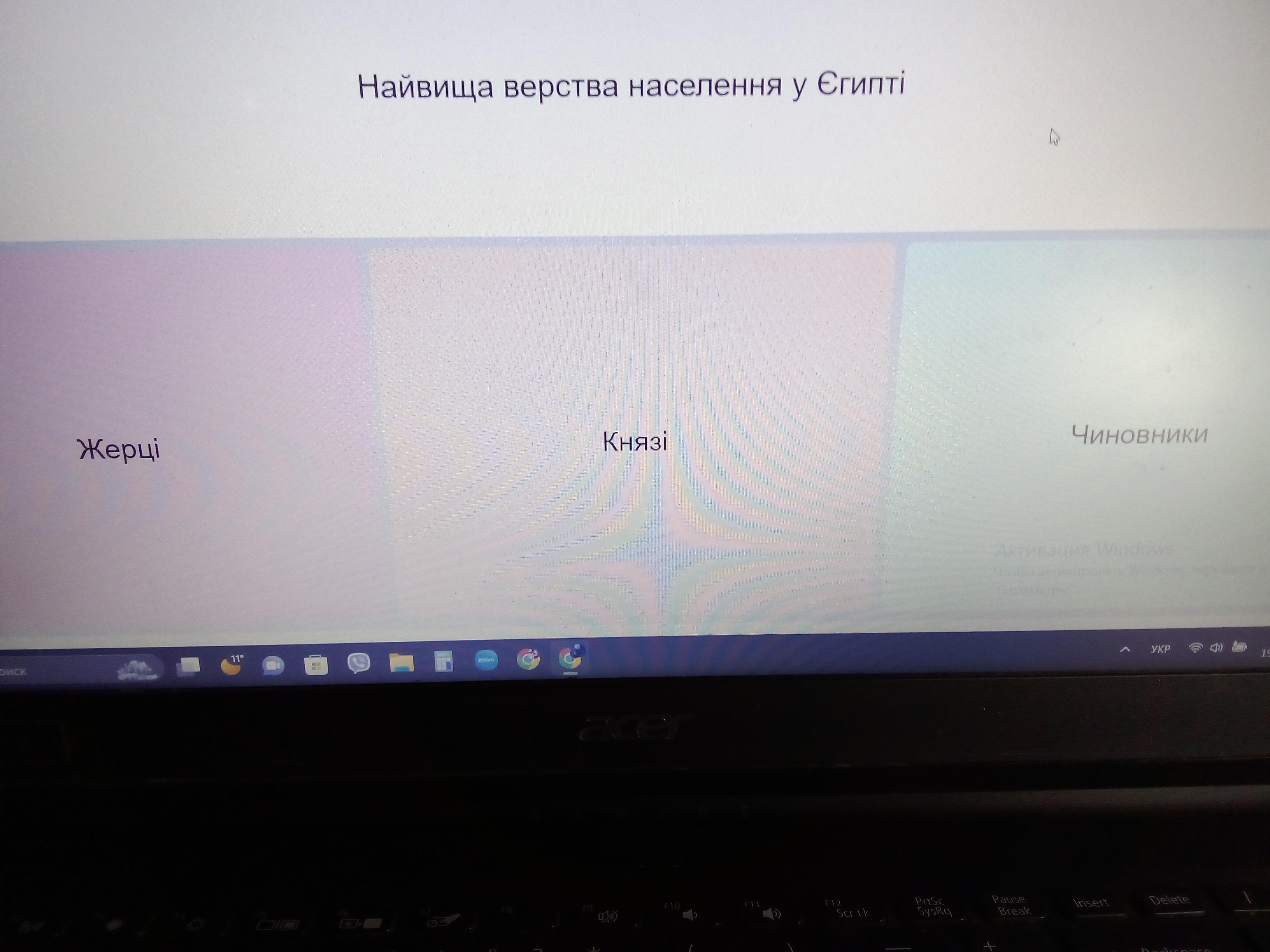Image resolution: width=1270 pixels, height=952 pixels.
Task: Select the answer Жерці
Action: click(x=119, y=449)
